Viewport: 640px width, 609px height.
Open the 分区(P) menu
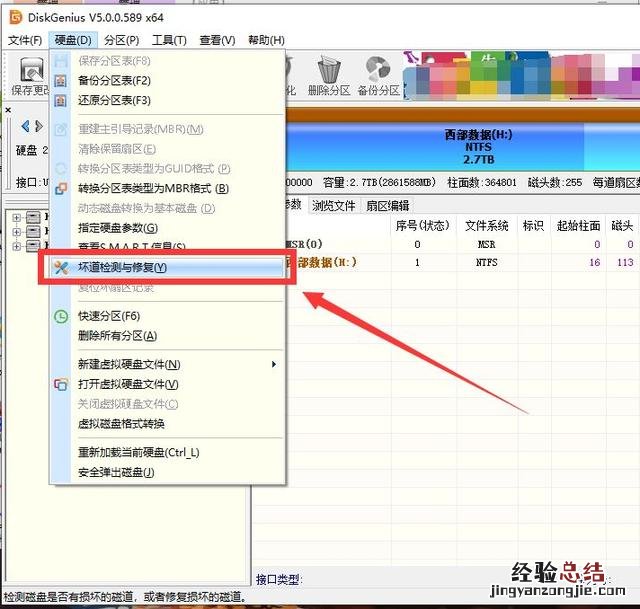click(x=121, y=40)
